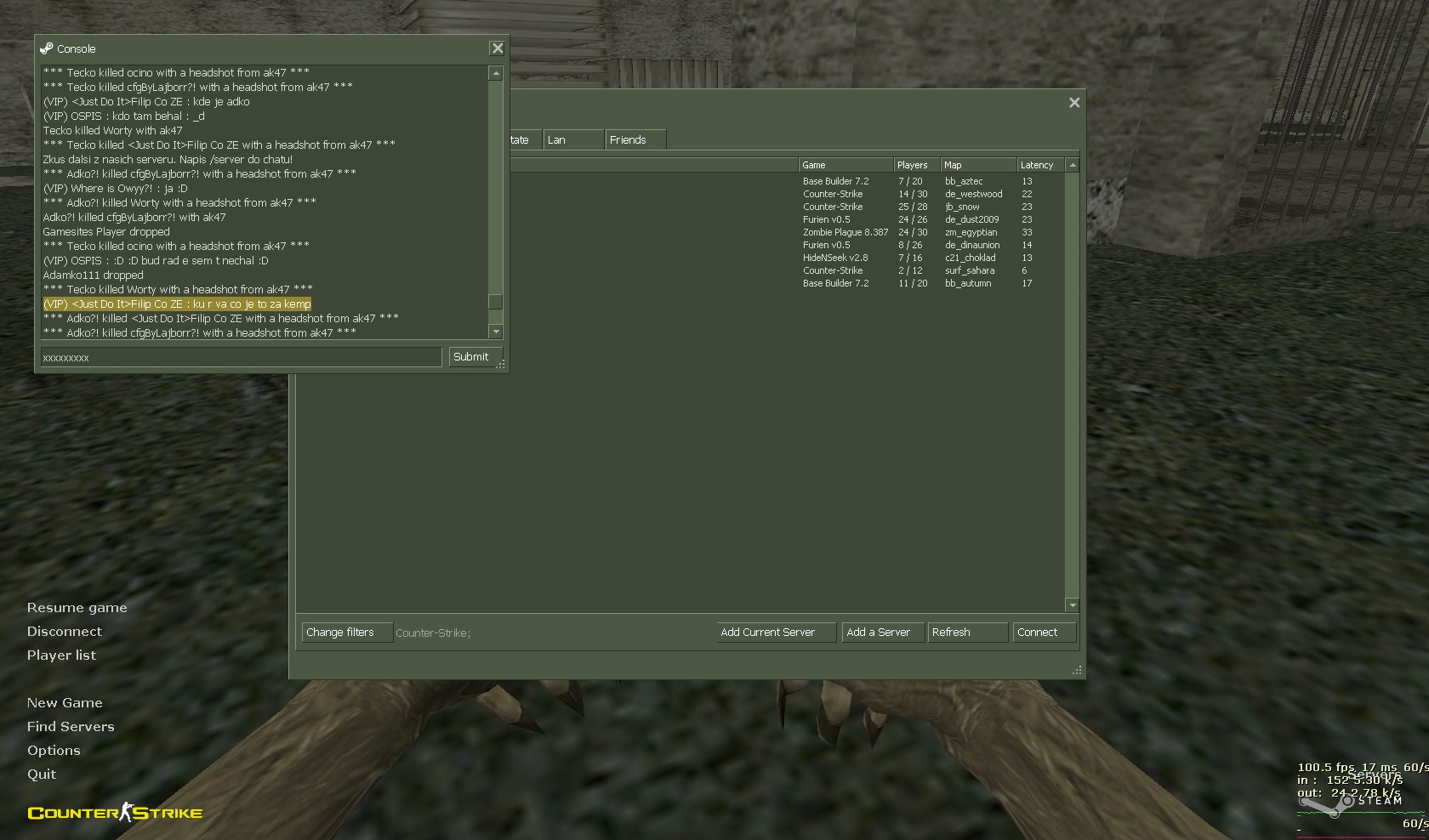
Task: Sort server list by Map column
Action: 978,165
